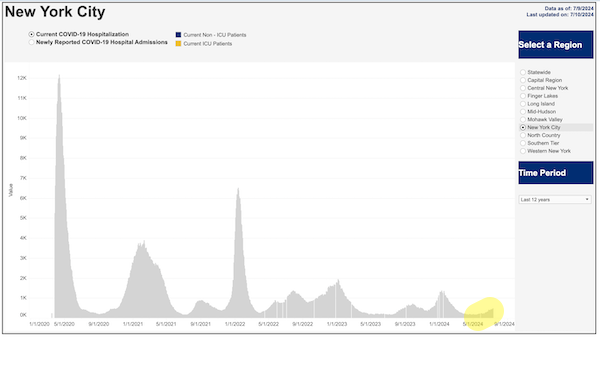600x378 pixels.
Task: Open the Time Period dropdown
Action: 555,200
